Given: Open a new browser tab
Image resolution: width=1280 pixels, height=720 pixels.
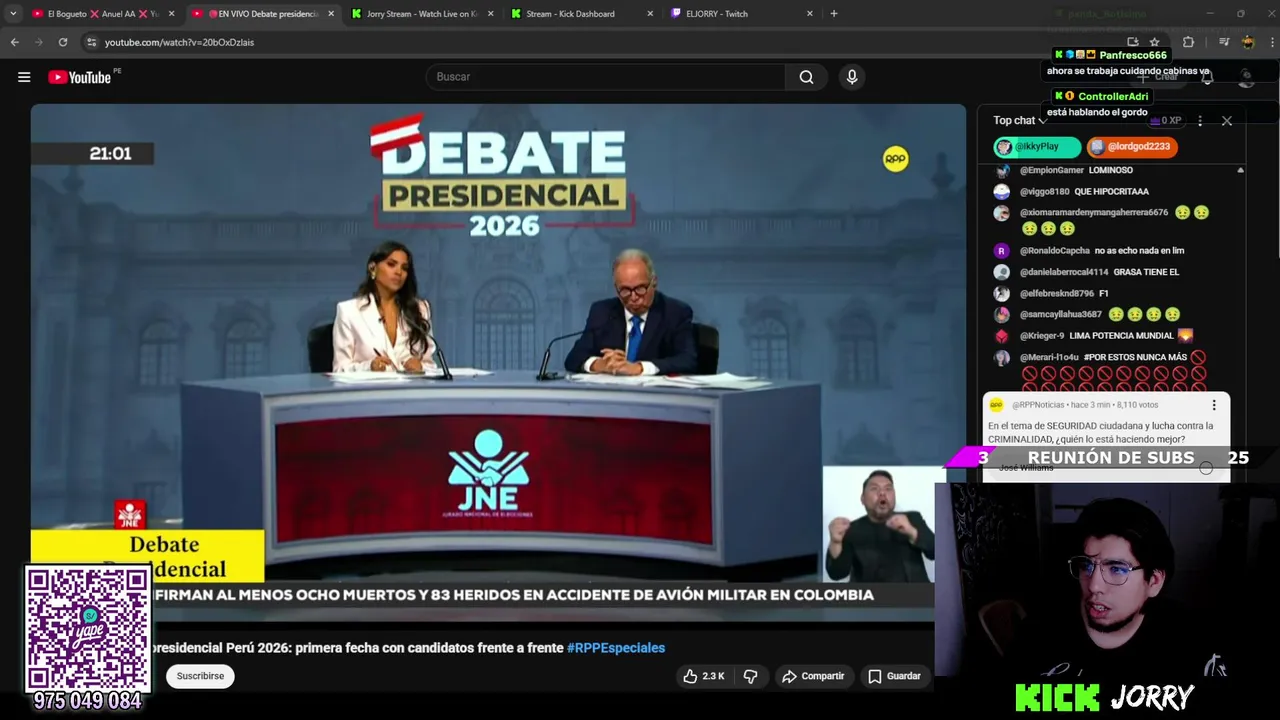Looking at the screenshot, I should pos(834,14).
